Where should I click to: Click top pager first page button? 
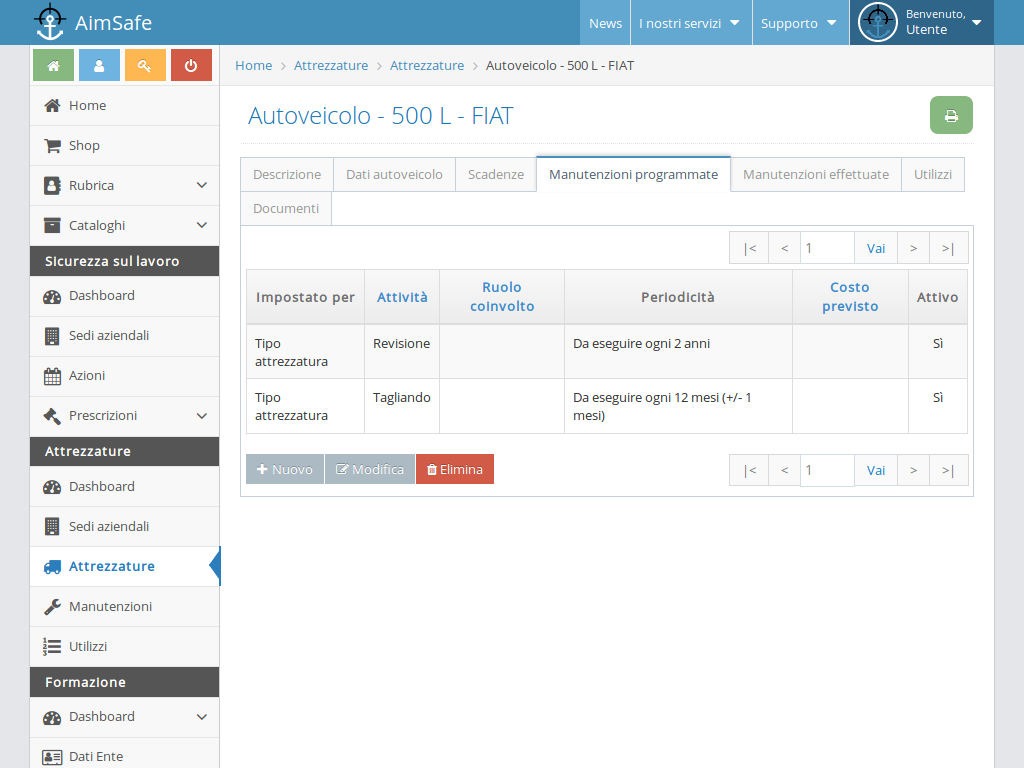click(x=750, y=248)
